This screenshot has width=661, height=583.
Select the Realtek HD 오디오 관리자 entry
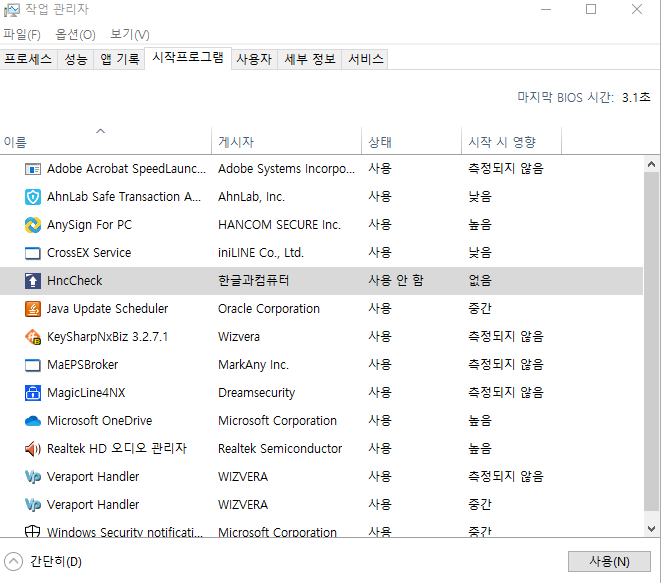117,449
